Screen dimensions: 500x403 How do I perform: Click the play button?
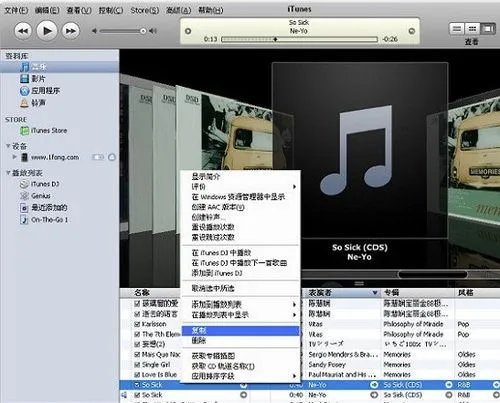[x=47, y=31]
